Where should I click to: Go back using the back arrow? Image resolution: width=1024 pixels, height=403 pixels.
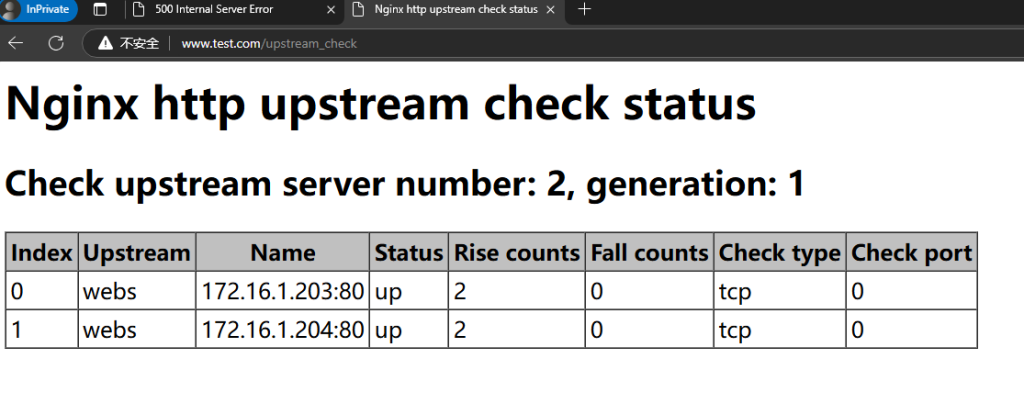point(16,44)
